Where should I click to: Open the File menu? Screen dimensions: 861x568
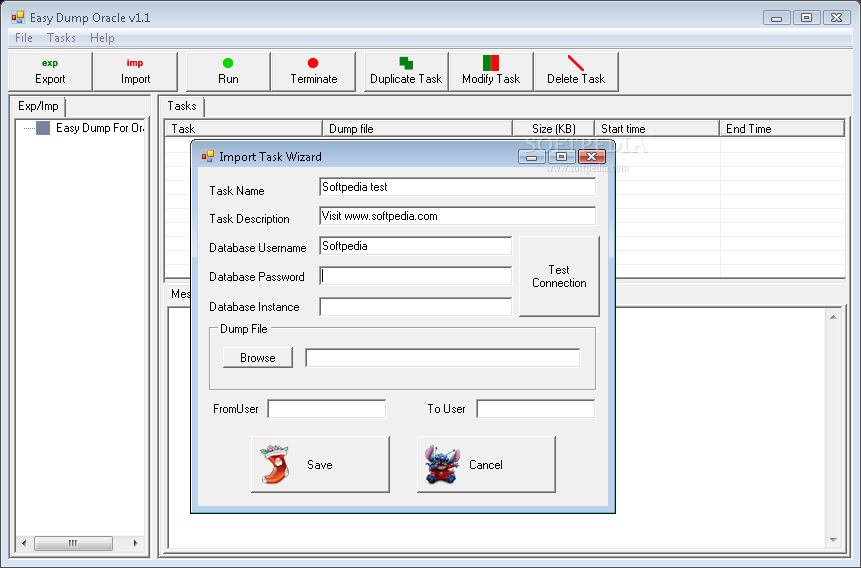point(24,38)
